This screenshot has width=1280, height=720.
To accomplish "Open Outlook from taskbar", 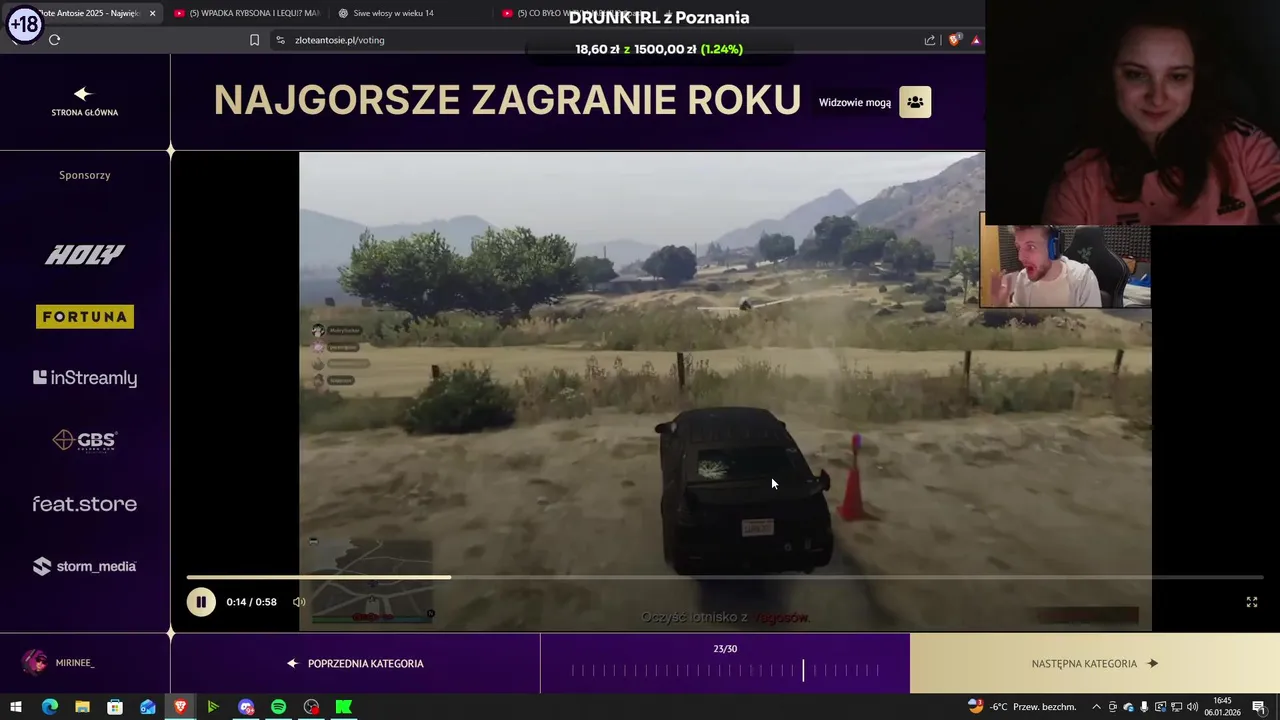I will 148,707.
